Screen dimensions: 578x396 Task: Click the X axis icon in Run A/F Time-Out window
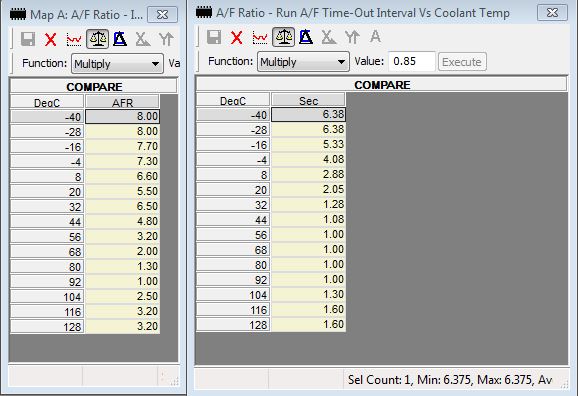point(329,37)
